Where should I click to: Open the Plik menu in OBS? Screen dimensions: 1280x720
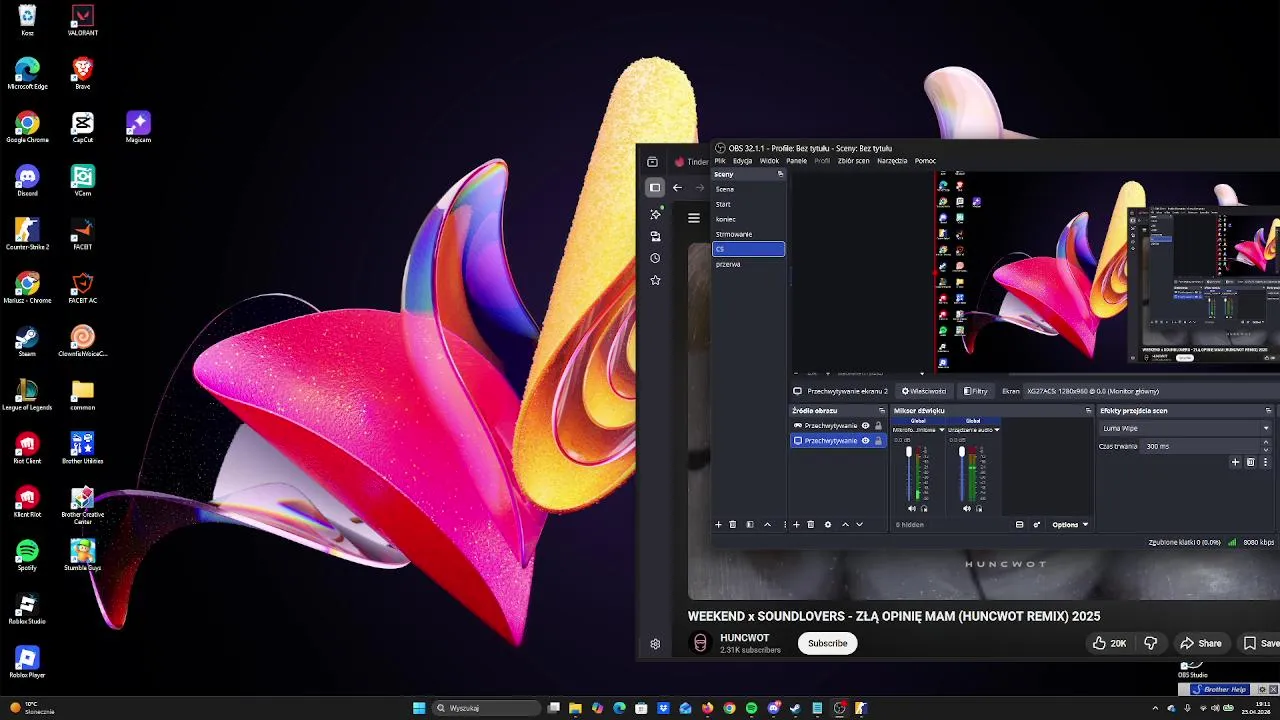pos(720,161)
